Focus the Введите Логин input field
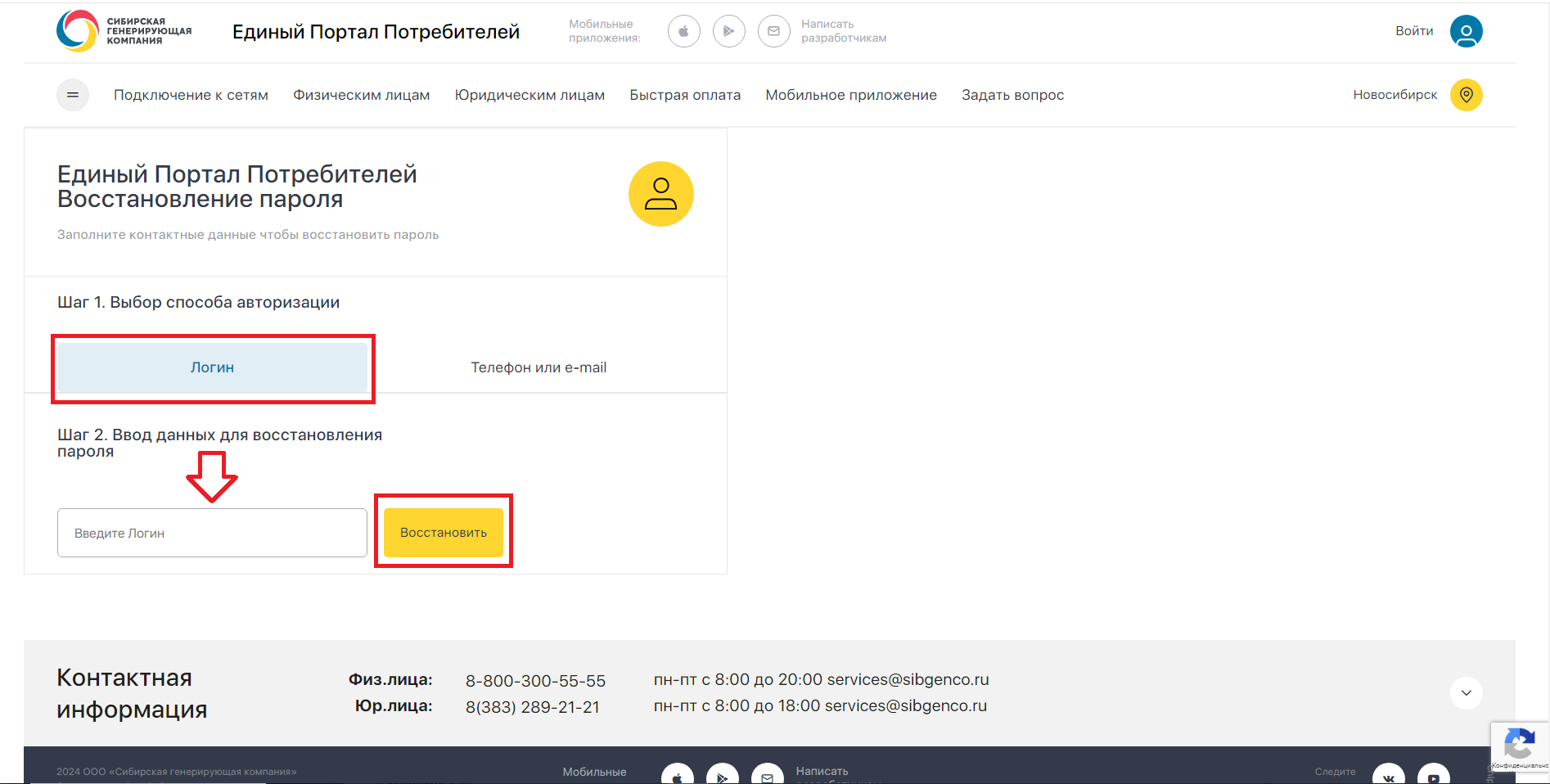The image size is (1550, 784). (x=212, y=533)
